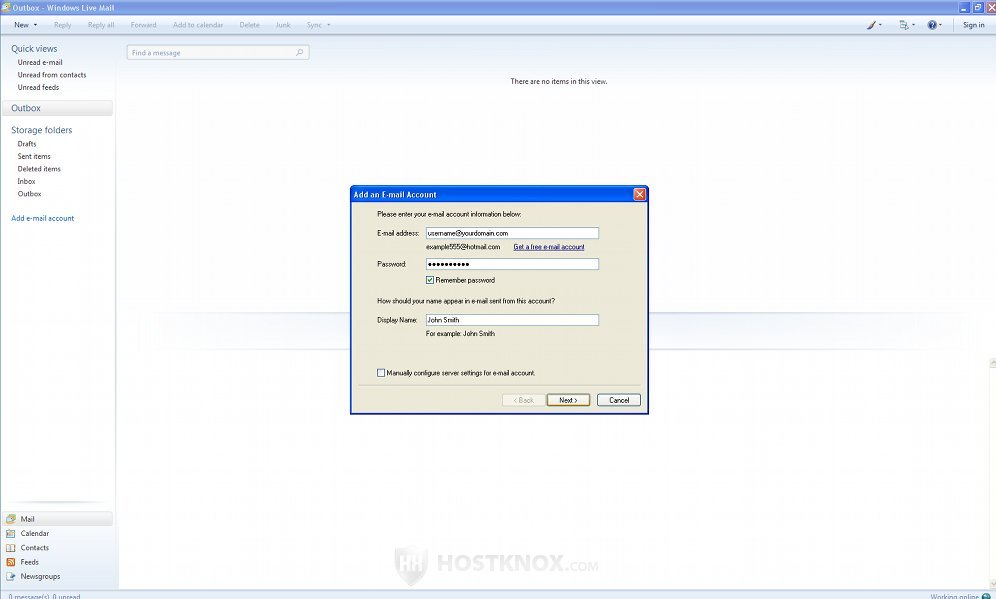The image size is (996, 599).
Task: Open the Menus icon dropdown in toolbar
Action: click(x=906, y=25)
